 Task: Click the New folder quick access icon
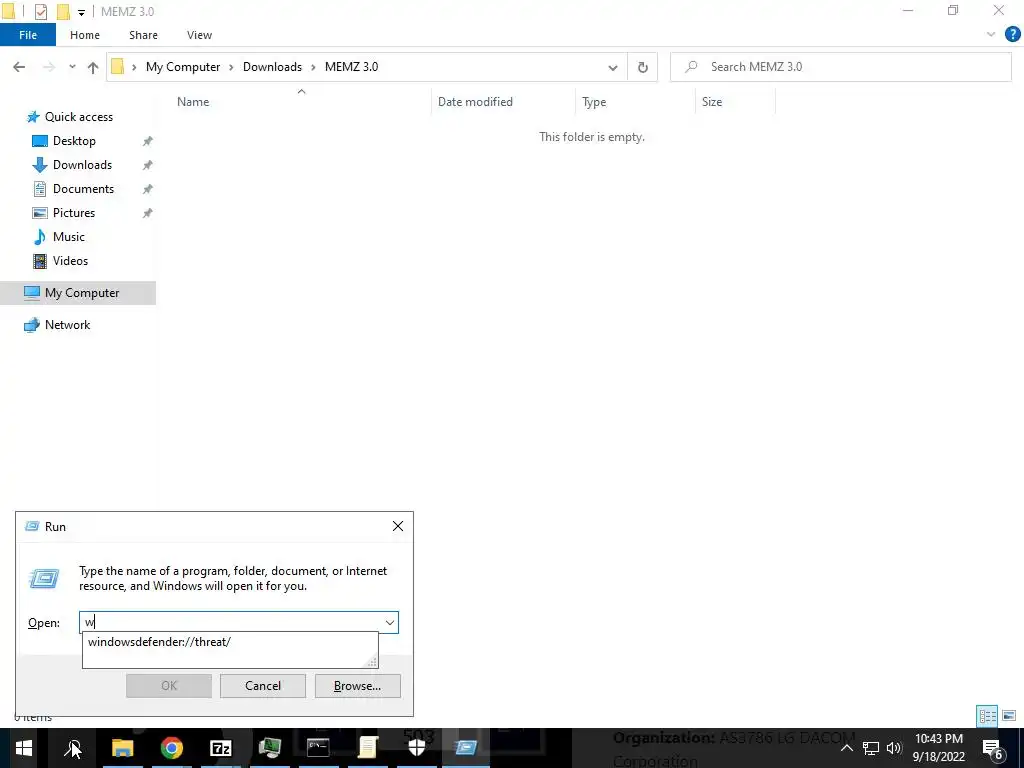point(63,12)
